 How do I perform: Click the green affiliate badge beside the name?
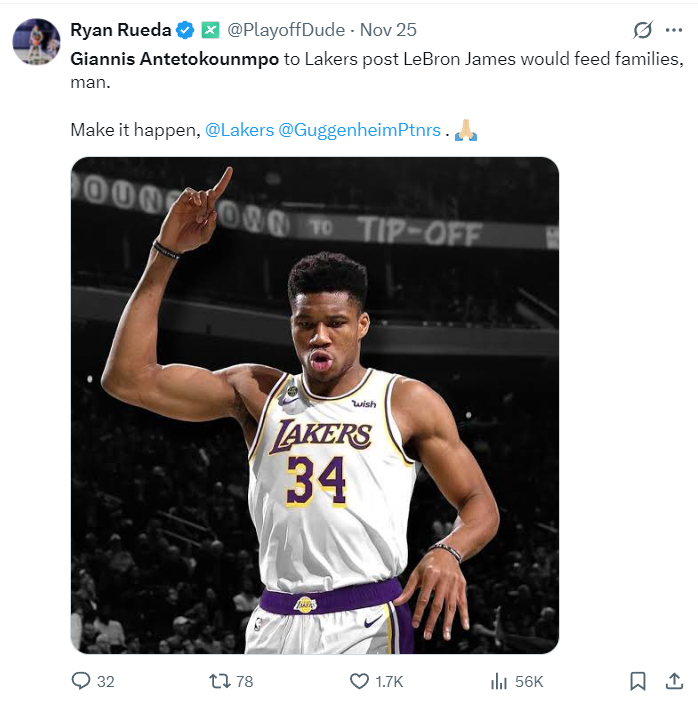pos(210,30)
